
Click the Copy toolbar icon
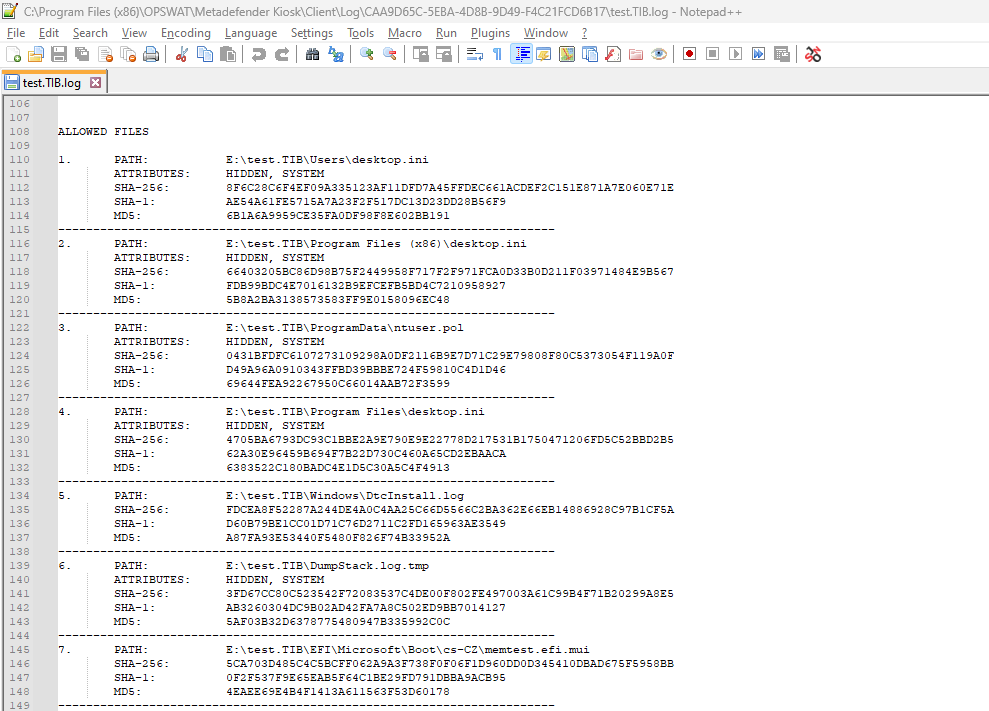[x=205, y=54]
